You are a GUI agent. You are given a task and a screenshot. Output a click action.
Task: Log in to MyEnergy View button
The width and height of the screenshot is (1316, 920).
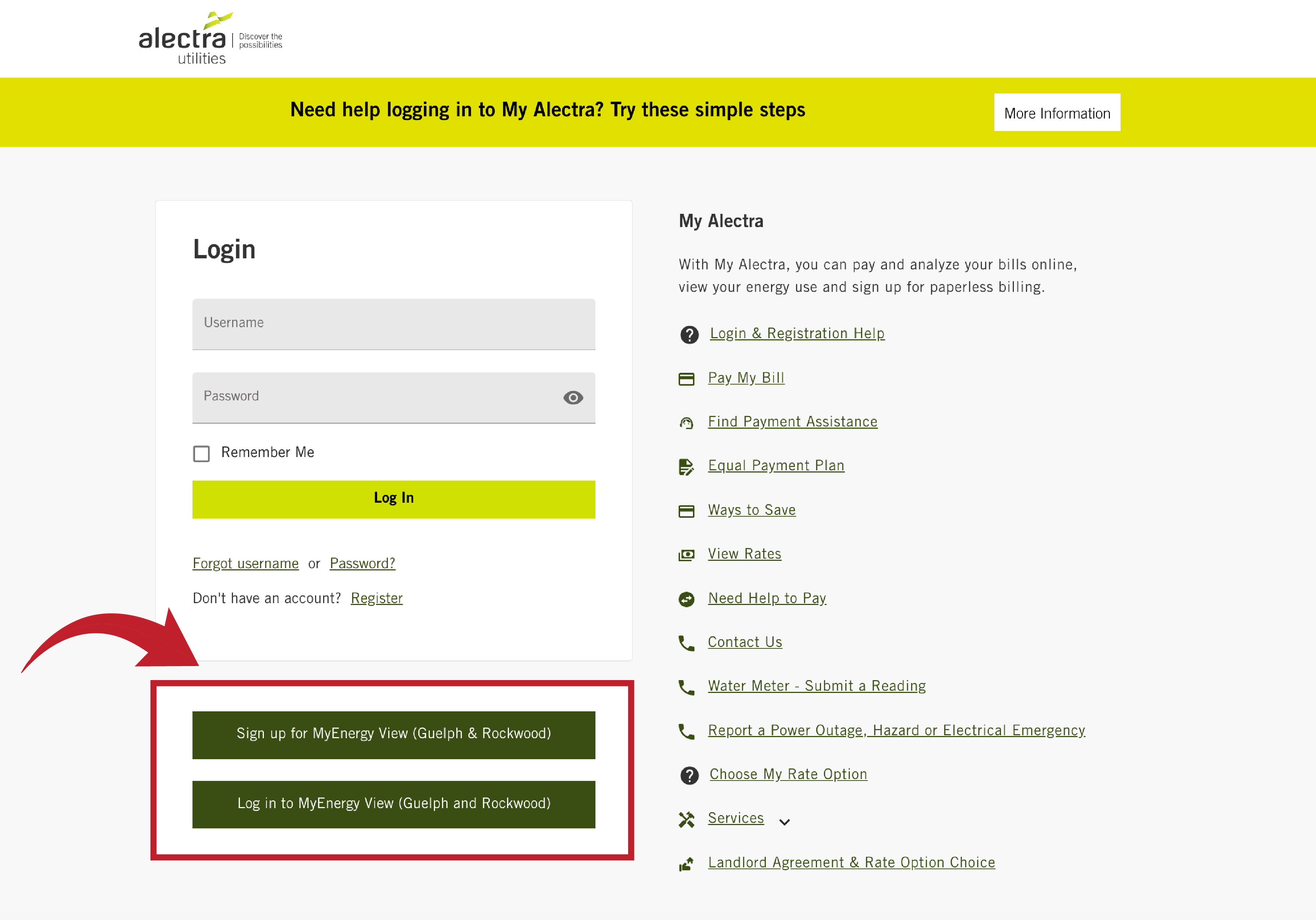tap(394, 804)
